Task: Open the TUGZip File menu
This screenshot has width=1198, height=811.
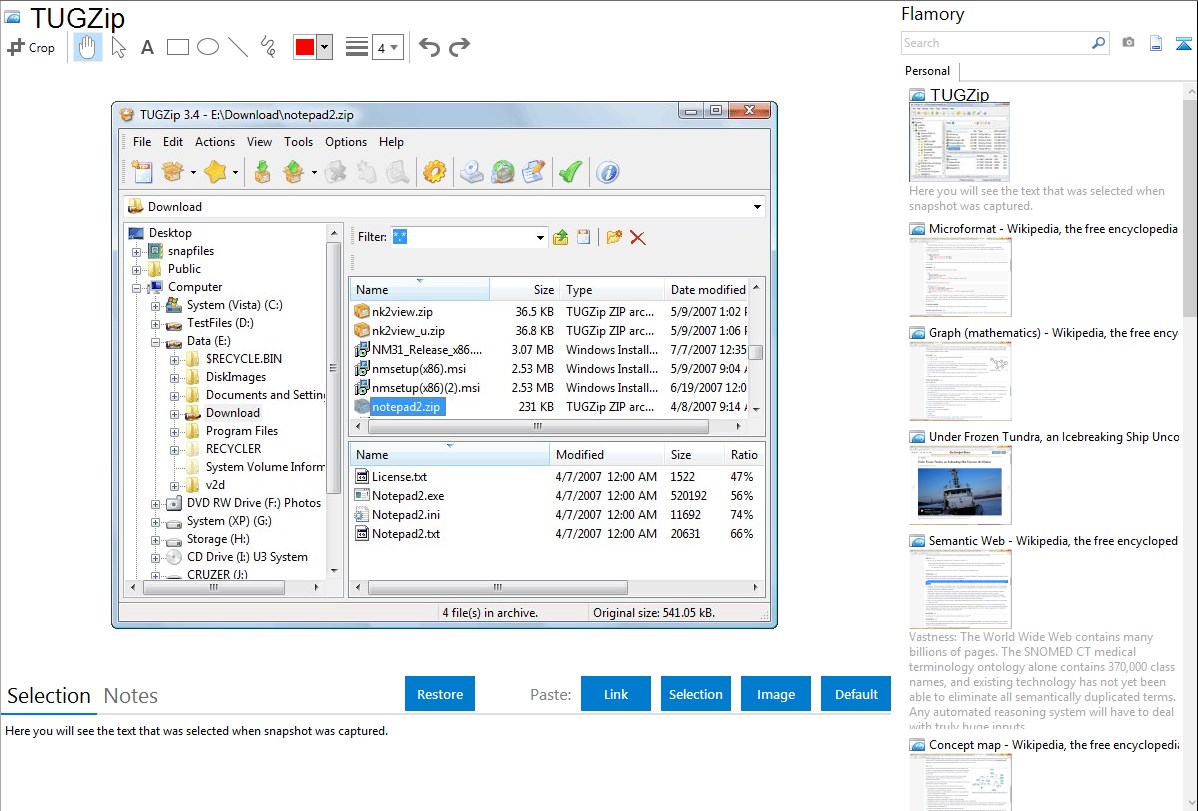Action: (x=142, y=142)
